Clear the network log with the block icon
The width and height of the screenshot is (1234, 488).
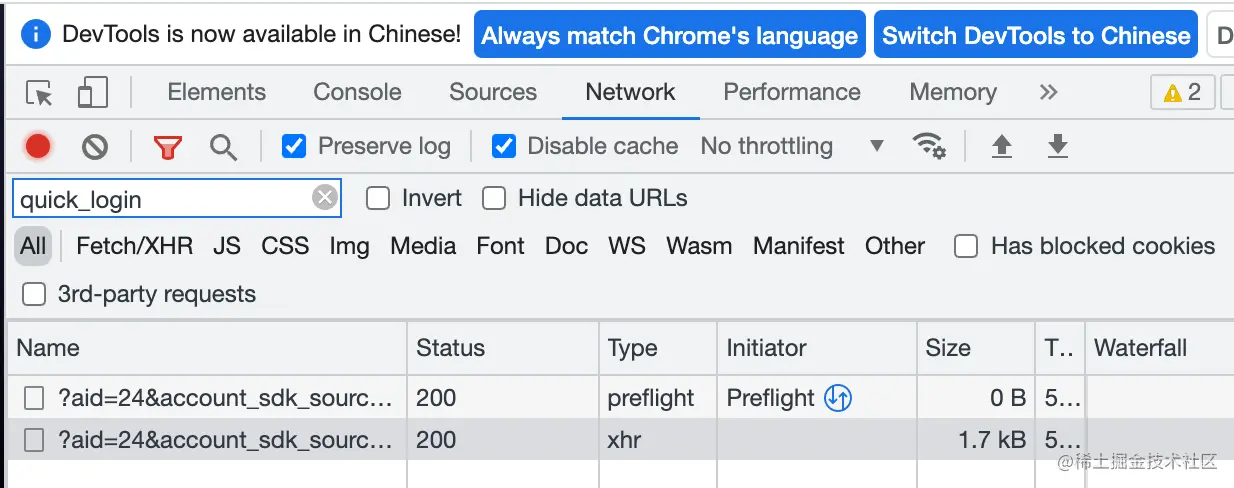click(95, 147)
